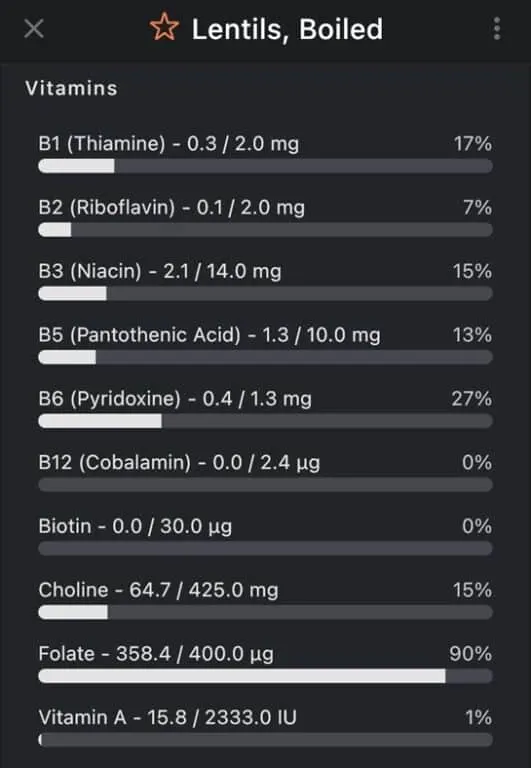Close the Lentils, Boiled food details
This screenshot has height=768, width=531.
pyautogui.click(x=34, y=28)
